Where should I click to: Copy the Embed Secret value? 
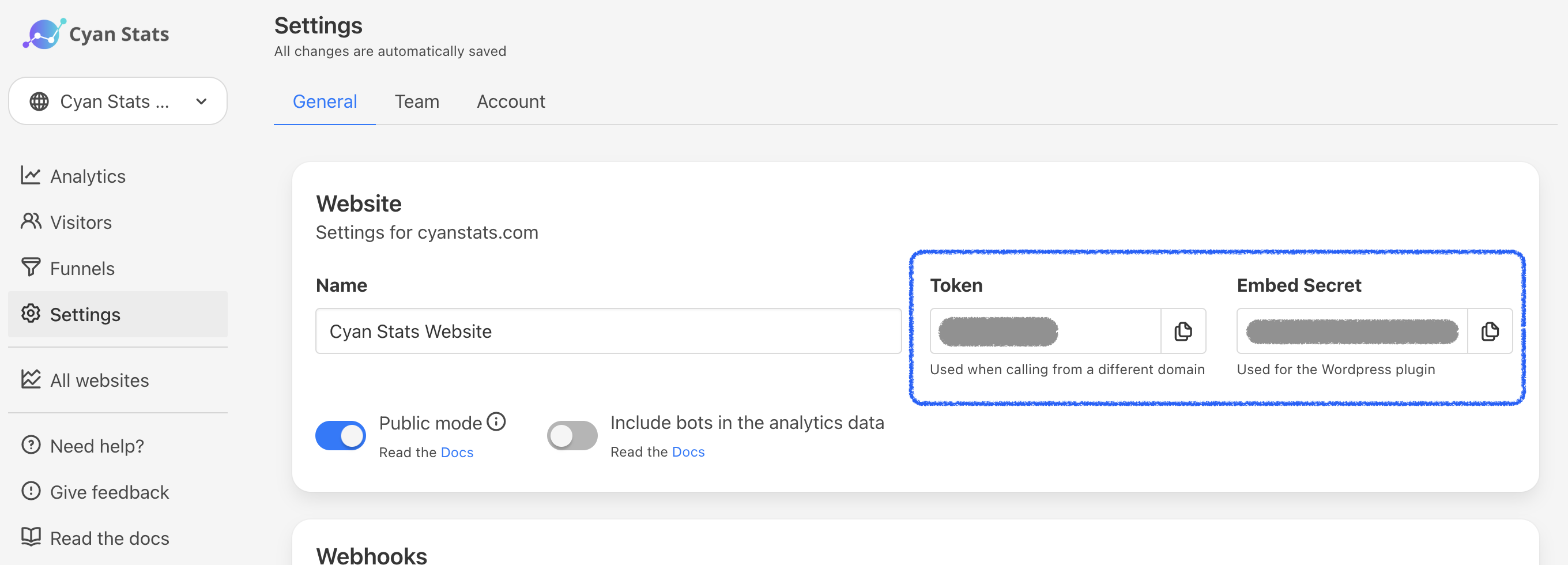[x=1490, y=331]
